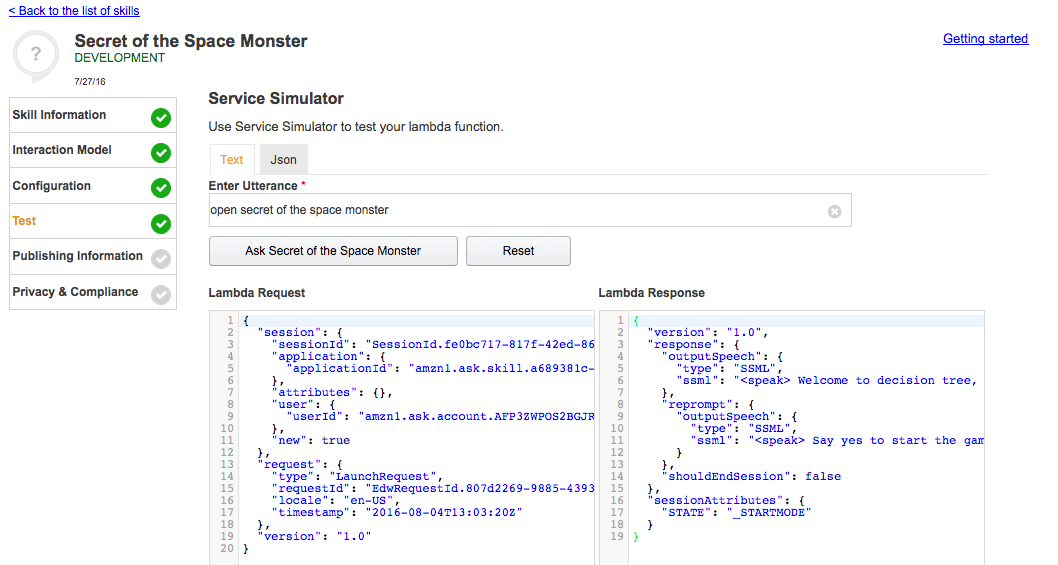
Task: Open the Privacy & Compliance section
Action: coord(75,292)
